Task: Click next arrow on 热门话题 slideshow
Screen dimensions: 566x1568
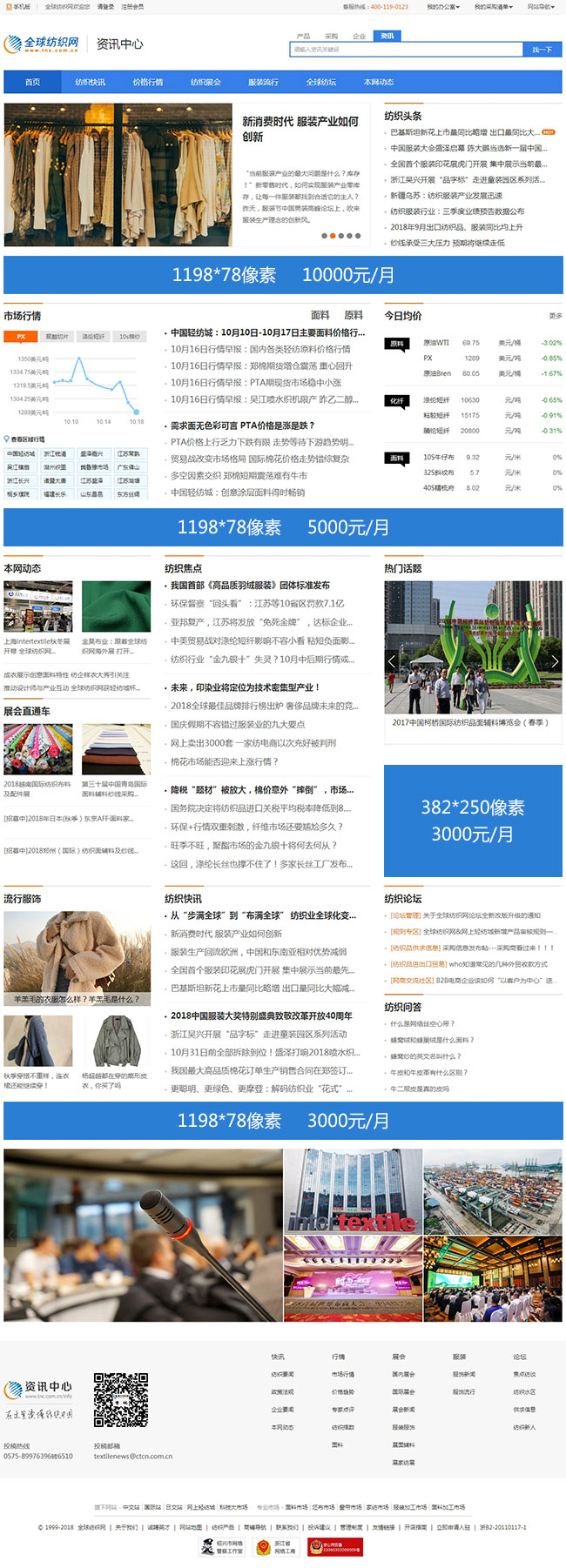Action: coord(555,662)
